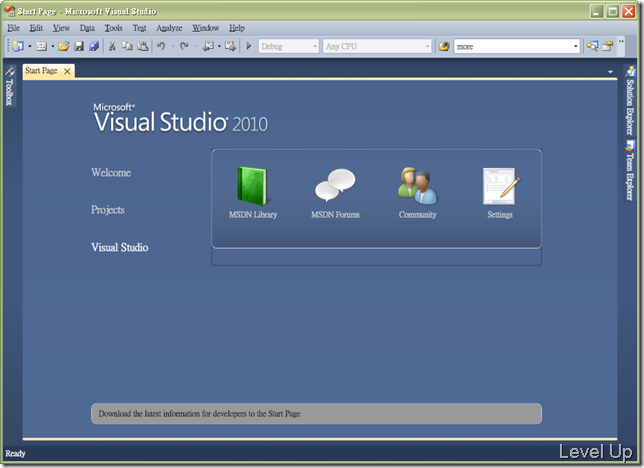This screenshot has height=468, width=644.
Task: Click the Ready status bar text
Action: (x=15, y=454)
